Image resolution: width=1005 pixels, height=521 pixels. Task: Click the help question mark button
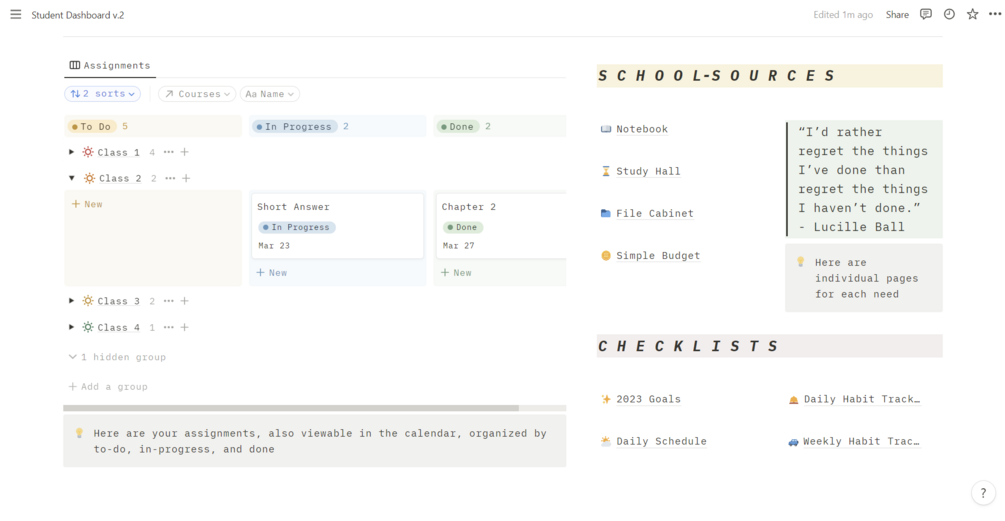pos(983,493)
